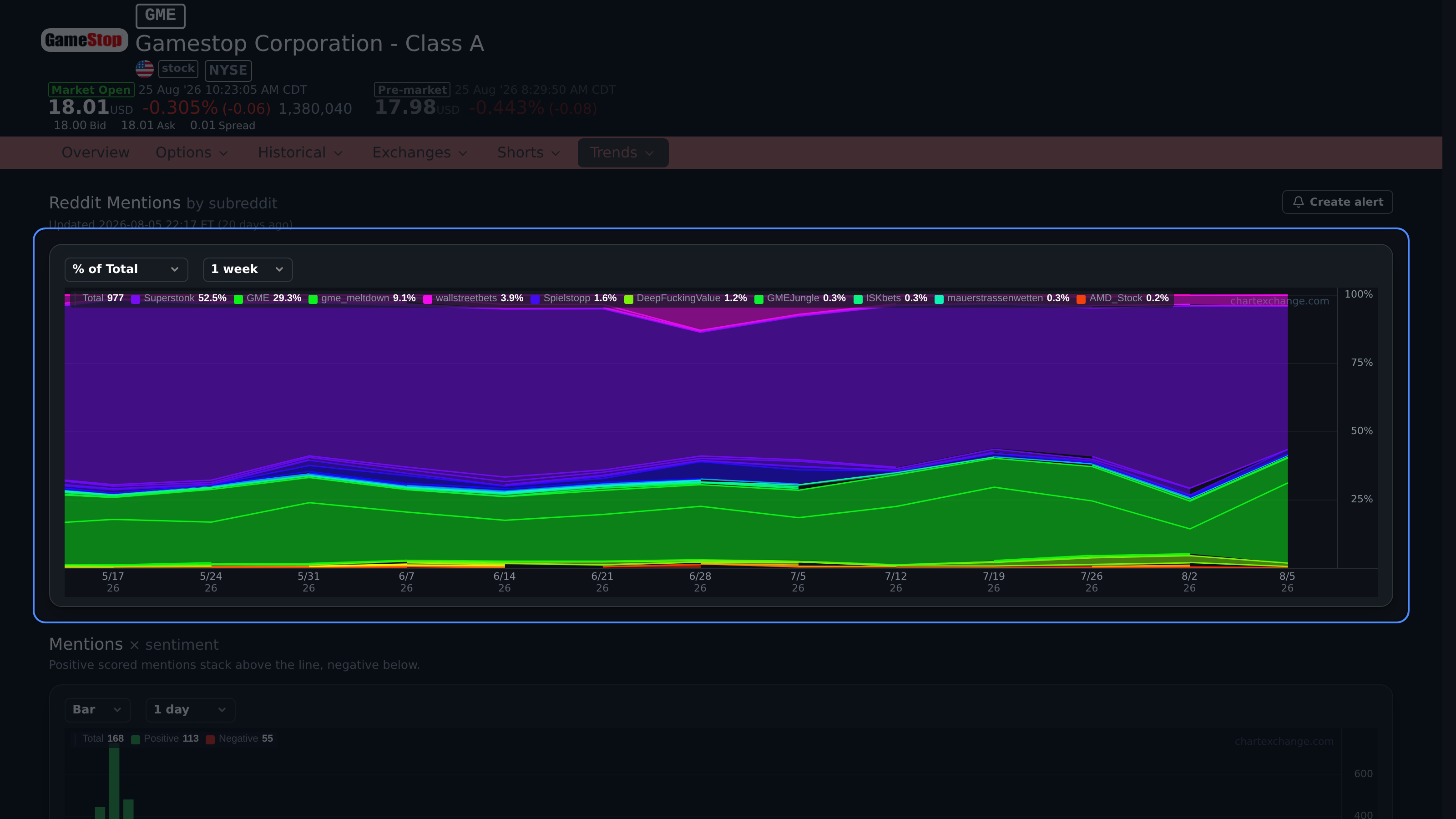
Task: Open the Overview tab
Action: coord(96,152)
